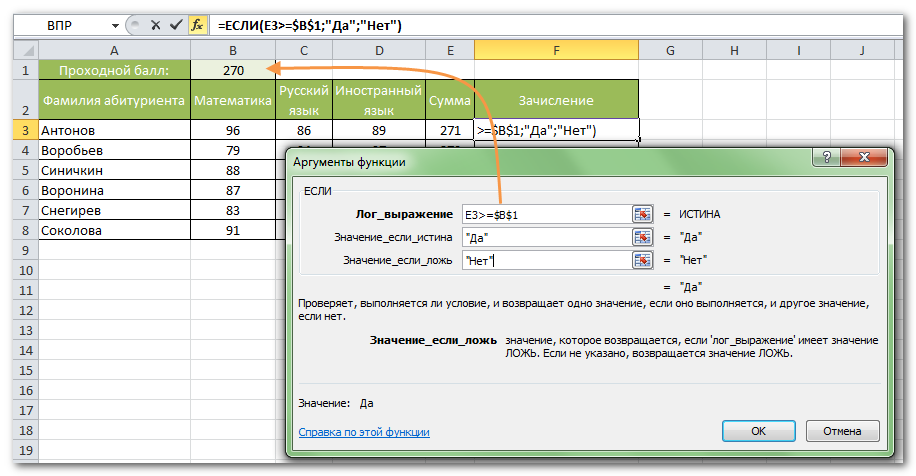Click the cell containing Антонов

(114, 130)
